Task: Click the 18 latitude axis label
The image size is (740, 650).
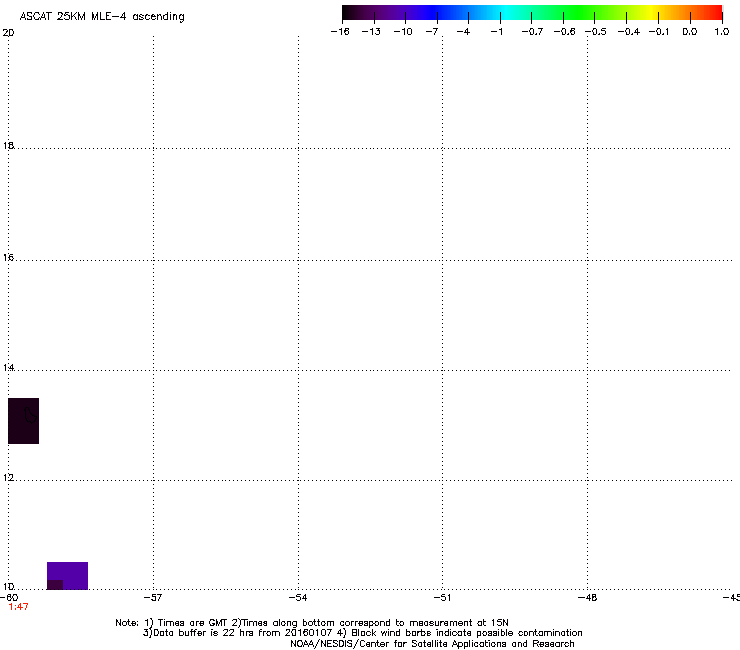Action: point(8,146)
